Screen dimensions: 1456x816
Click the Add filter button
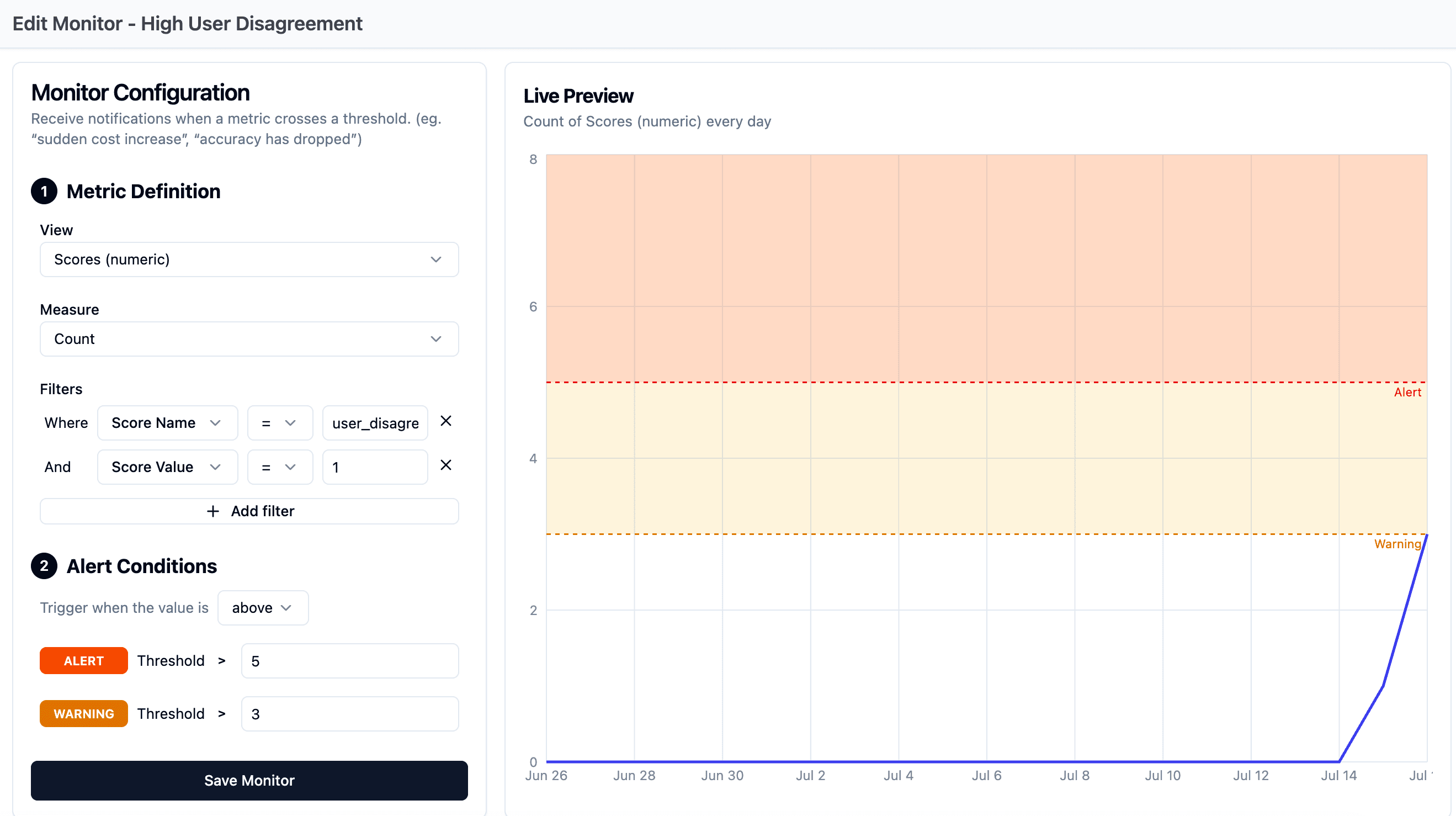(x=249, y=511)
